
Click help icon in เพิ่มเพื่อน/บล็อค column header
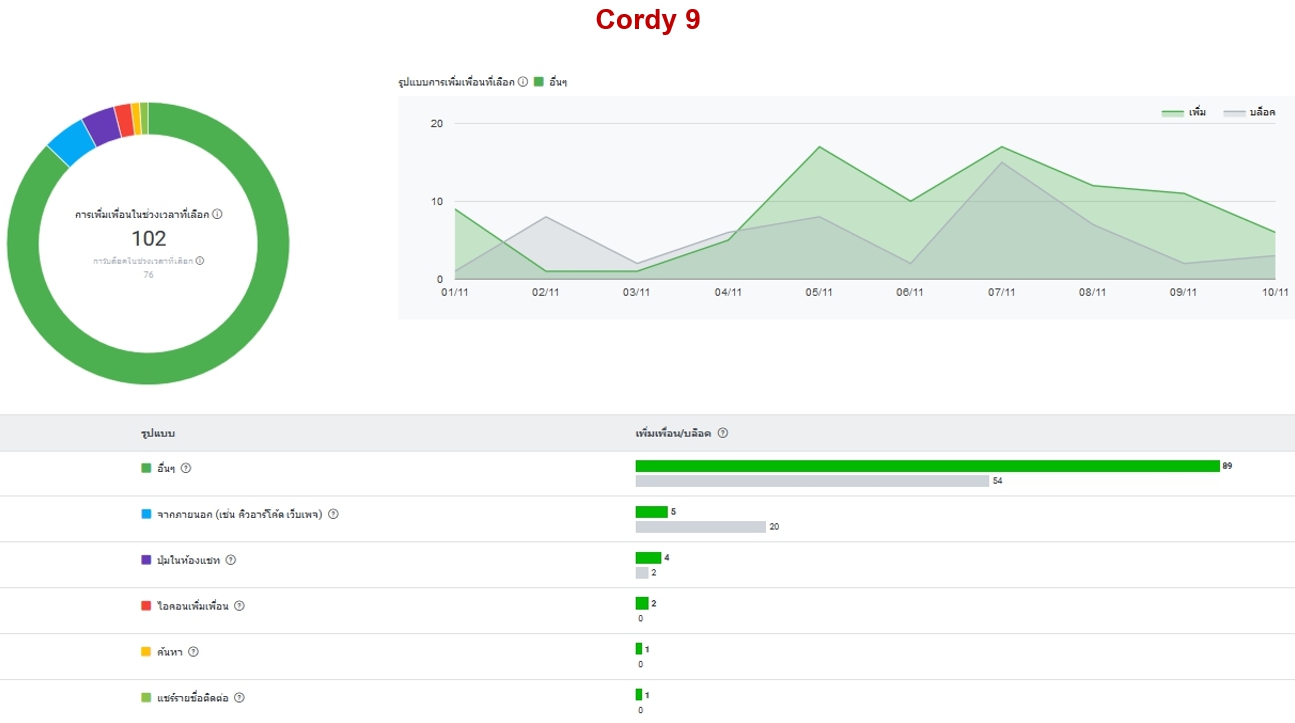(x=722, y=433)
